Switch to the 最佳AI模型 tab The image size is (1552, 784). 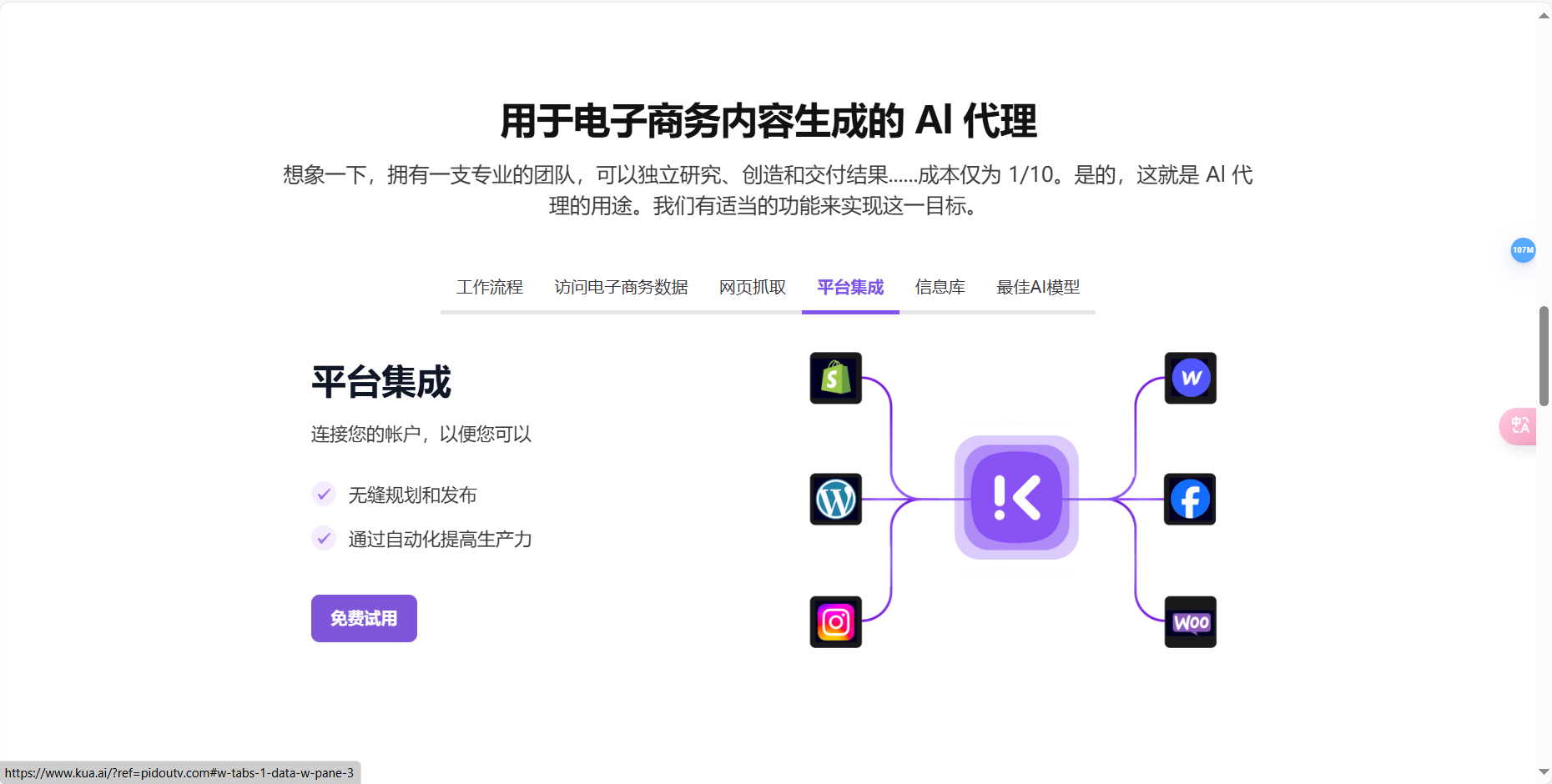[1038, 288]
